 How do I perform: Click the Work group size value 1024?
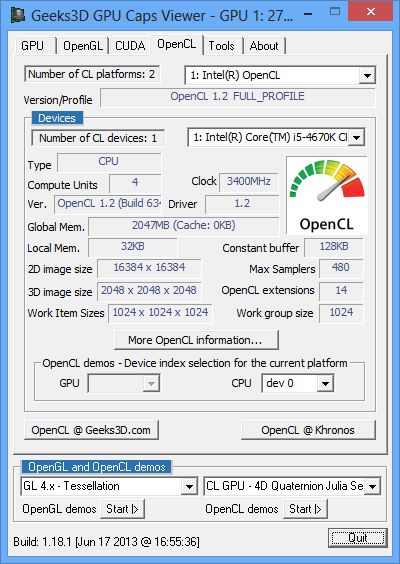[x=341, y=313]
